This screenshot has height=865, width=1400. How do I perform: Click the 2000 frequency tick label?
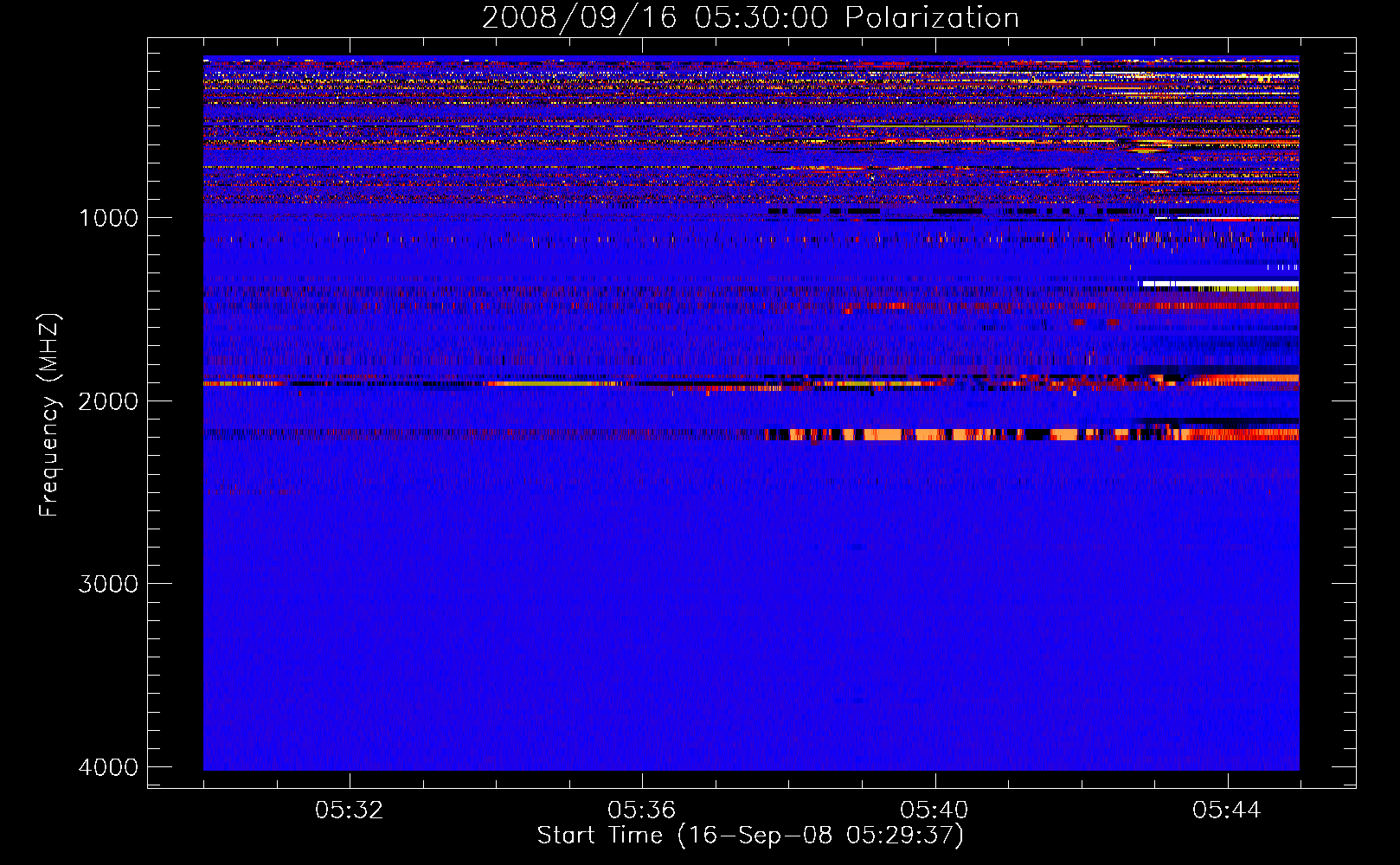(x=108, y=400)
